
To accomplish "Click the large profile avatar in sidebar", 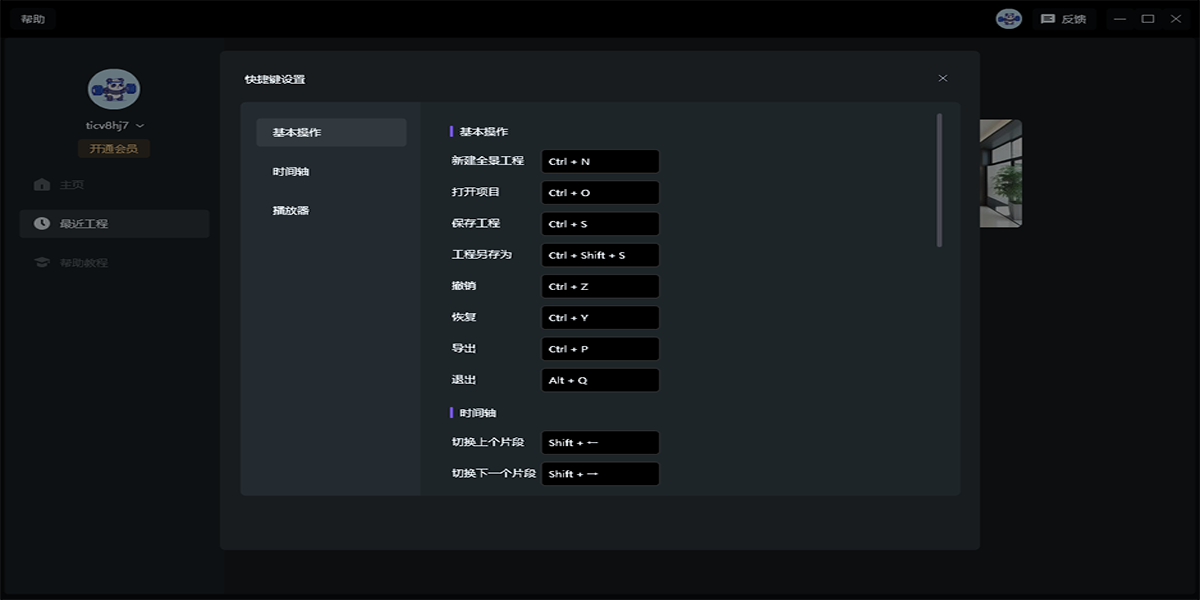I will [x=114, y=89].
